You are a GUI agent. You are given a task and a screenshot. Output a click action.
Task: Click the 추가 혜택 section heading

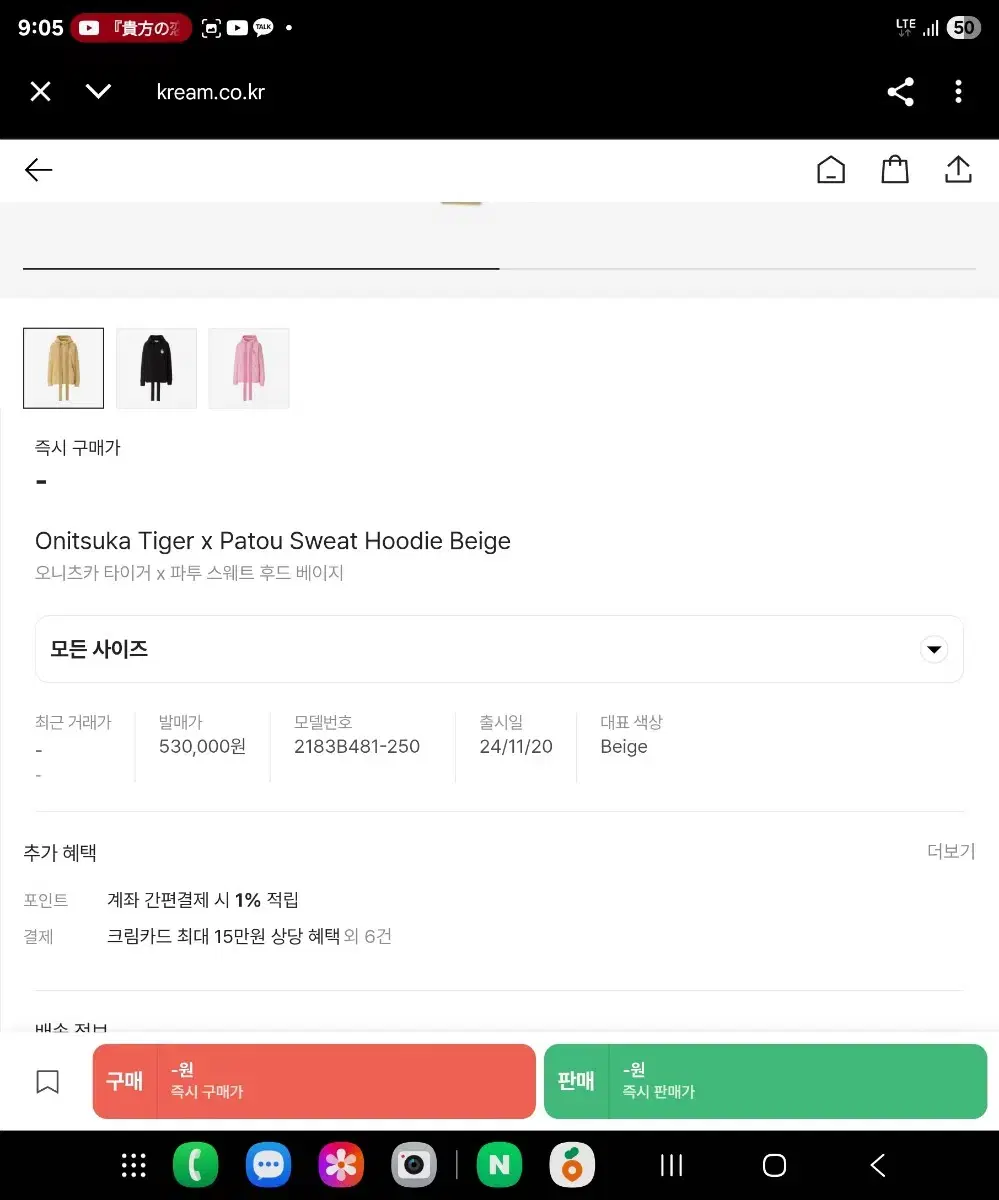[60, 853]
